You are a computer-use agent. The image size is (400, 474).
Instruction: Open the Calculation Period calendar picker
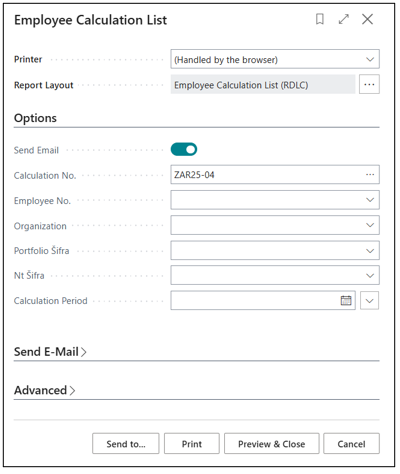click(346, 300)
